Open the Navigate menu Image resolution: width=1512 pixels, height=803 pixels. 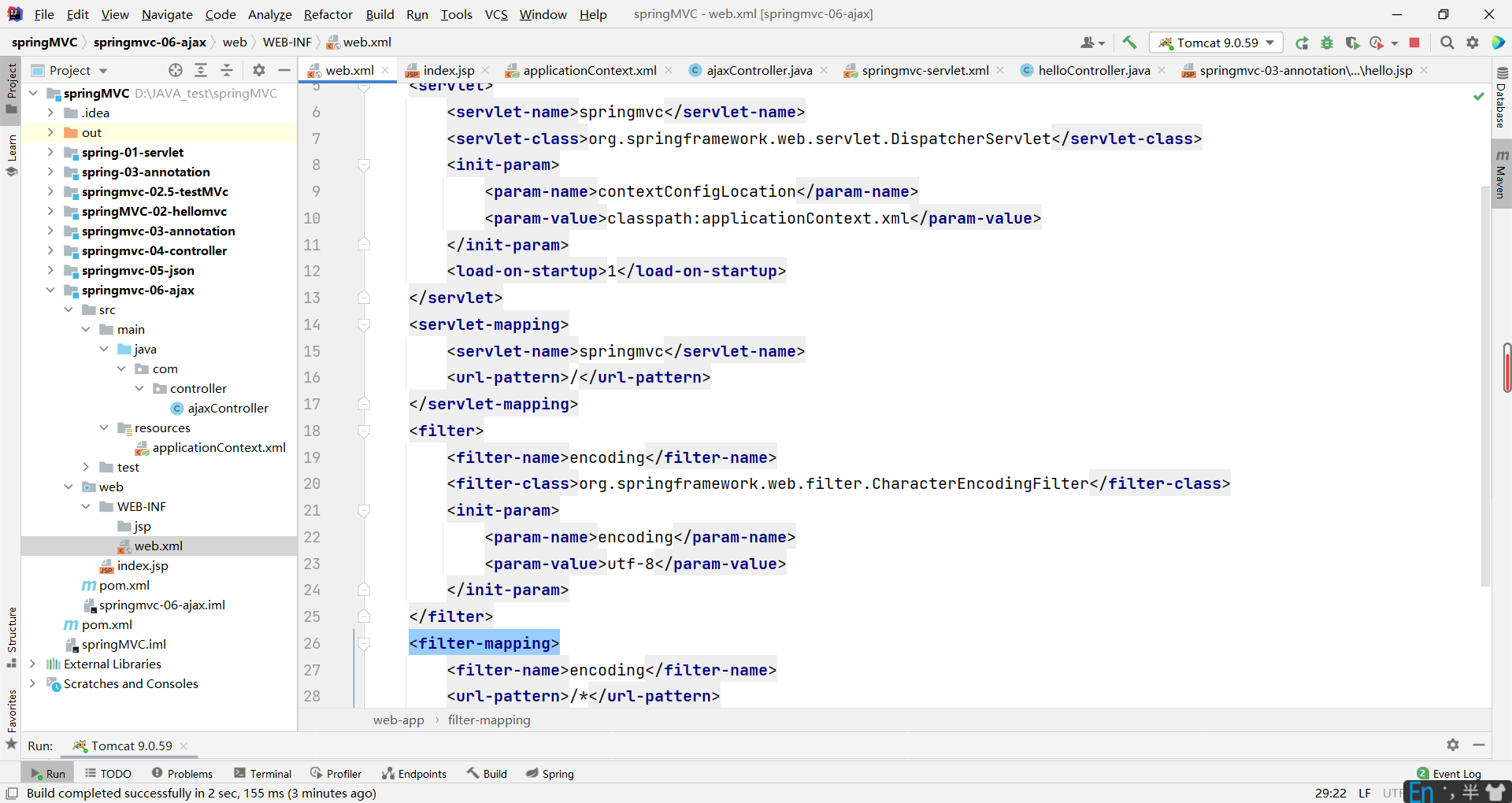pyautogui.click(x=167, y=14)
